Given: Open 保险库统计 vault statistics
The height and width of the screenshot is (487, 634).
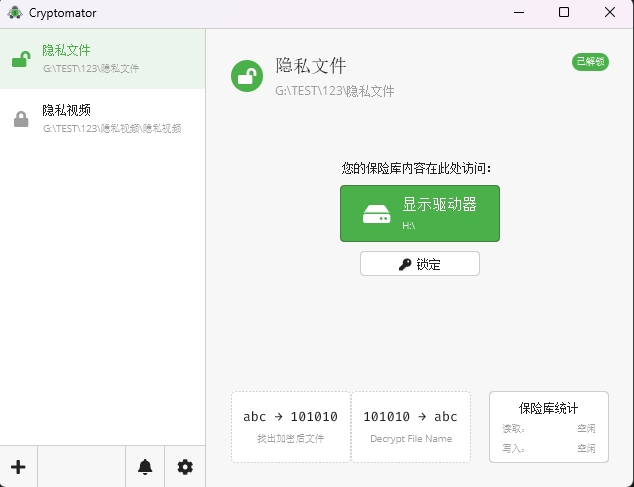Looking at the screenshot, I should pyautogui.click(x=549, y=427).
